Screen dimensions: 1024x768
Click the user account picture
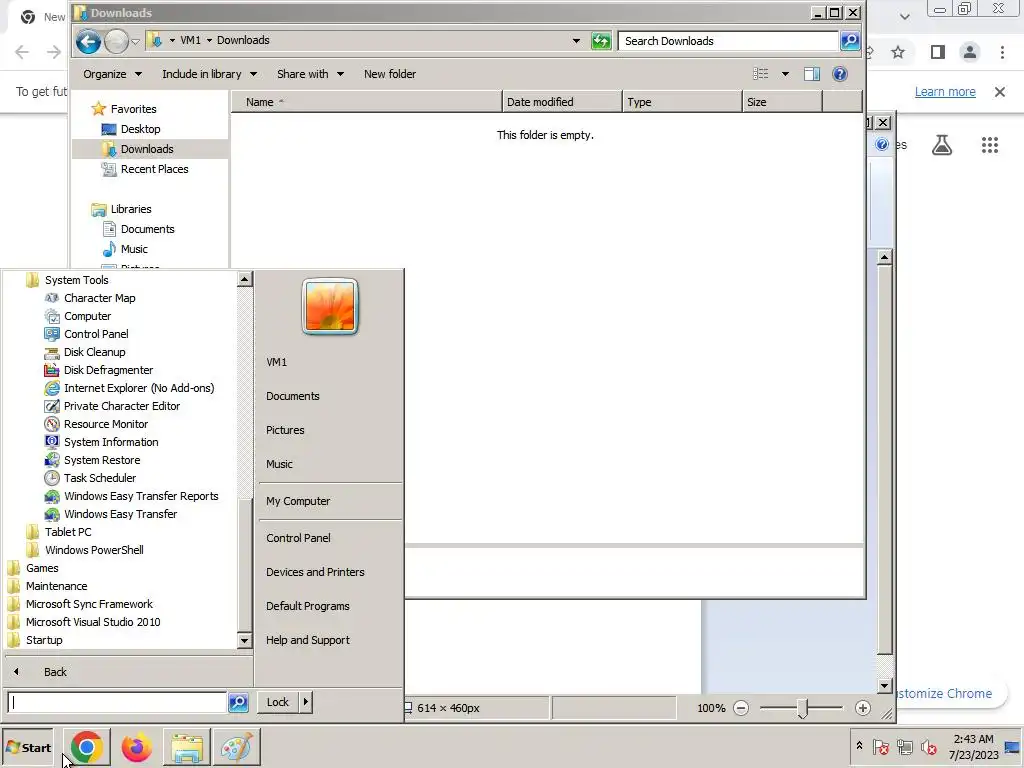(x=330, y=306)
